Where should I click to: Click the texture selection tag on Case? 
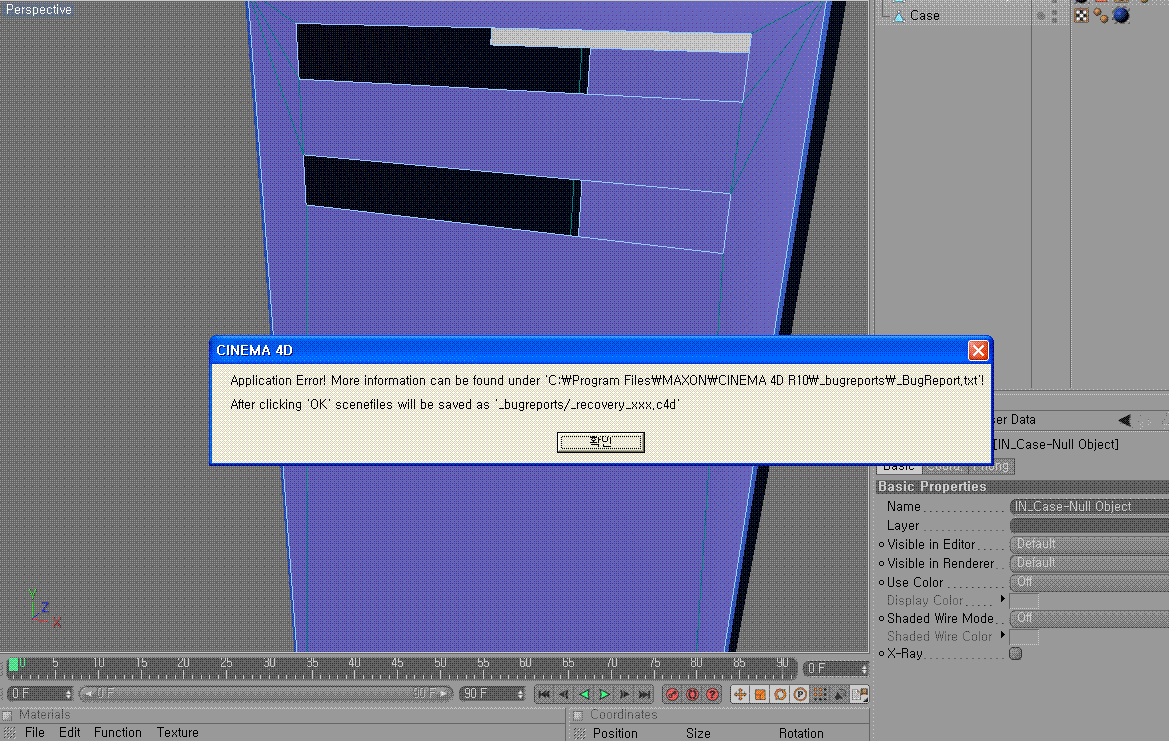tap(1100, 16)
